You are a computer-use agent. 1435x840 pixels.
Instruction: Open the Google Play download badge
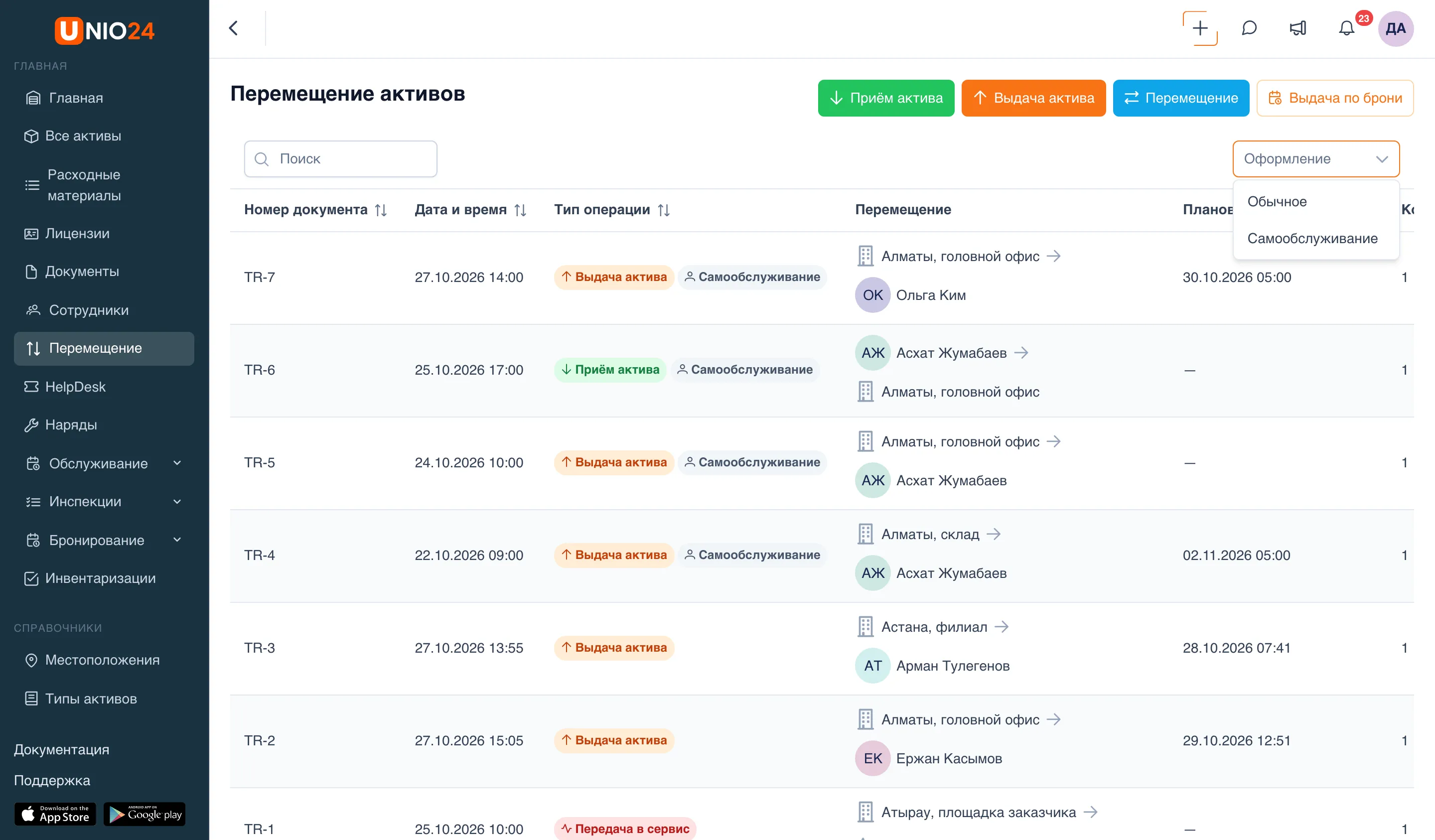(x=144, y=814)
